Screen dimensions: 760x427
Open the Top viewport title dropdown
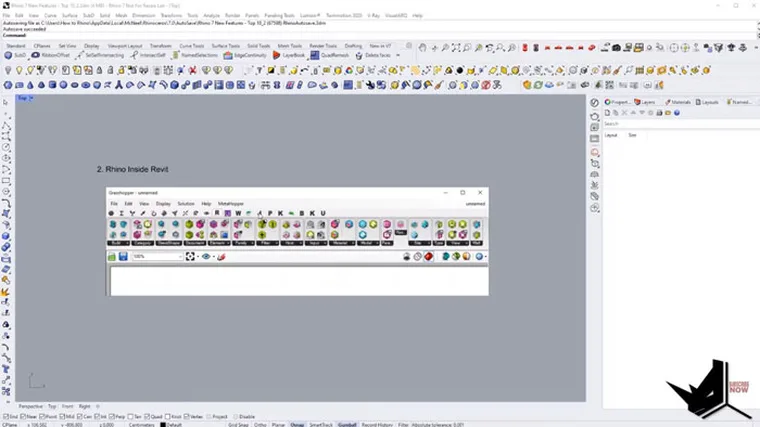click(31, 98)
